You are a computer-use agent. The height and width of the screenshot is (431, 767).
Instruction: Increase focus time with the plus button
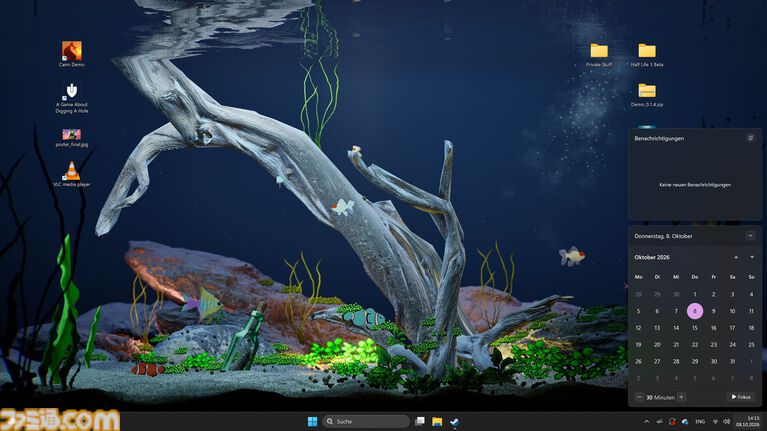(x=681, y=397)
